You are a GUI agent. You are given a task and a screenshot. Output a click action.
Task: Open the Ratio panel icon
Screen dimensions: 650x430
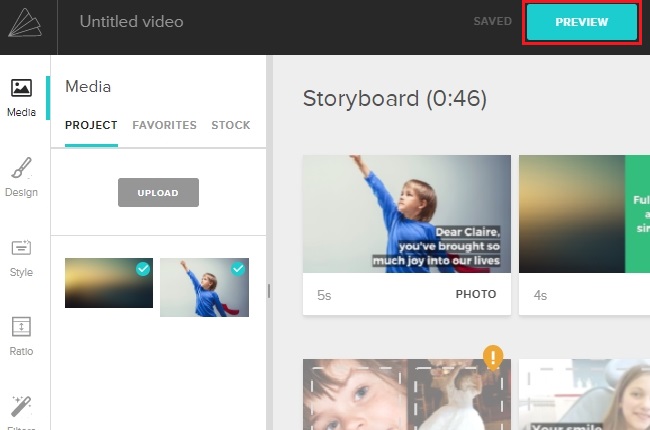click(x=21, y=327)
